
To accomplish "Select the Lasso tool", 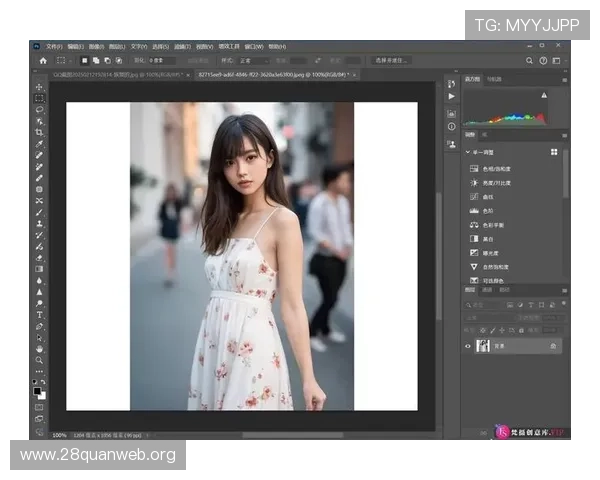I will click(40, 110).
